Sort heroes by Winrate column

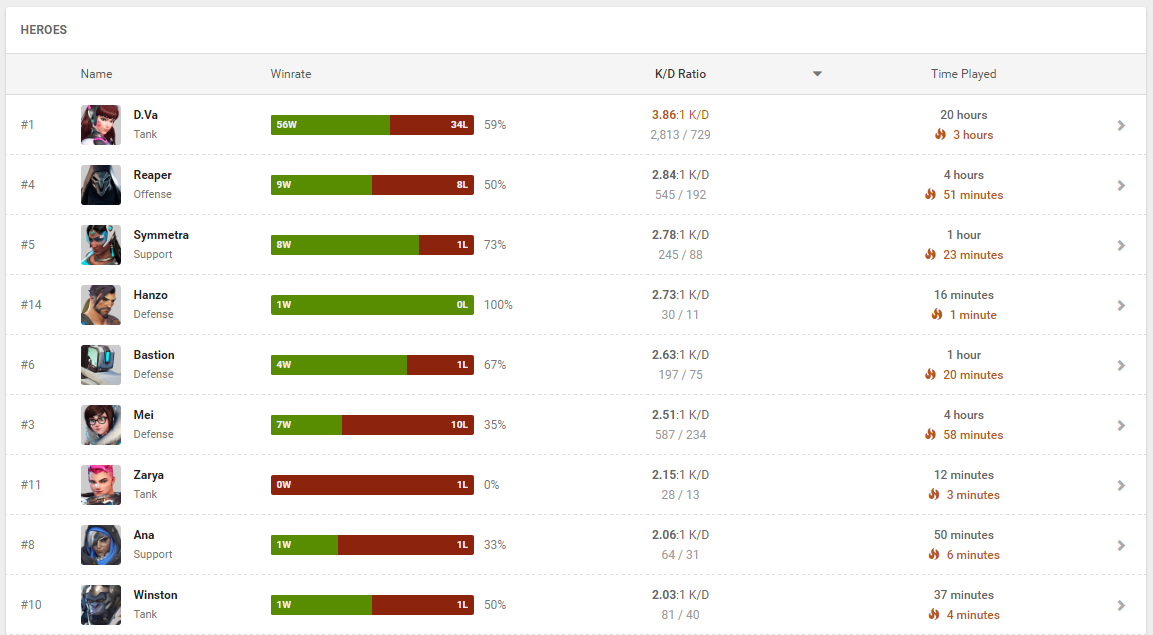[290, 74]
